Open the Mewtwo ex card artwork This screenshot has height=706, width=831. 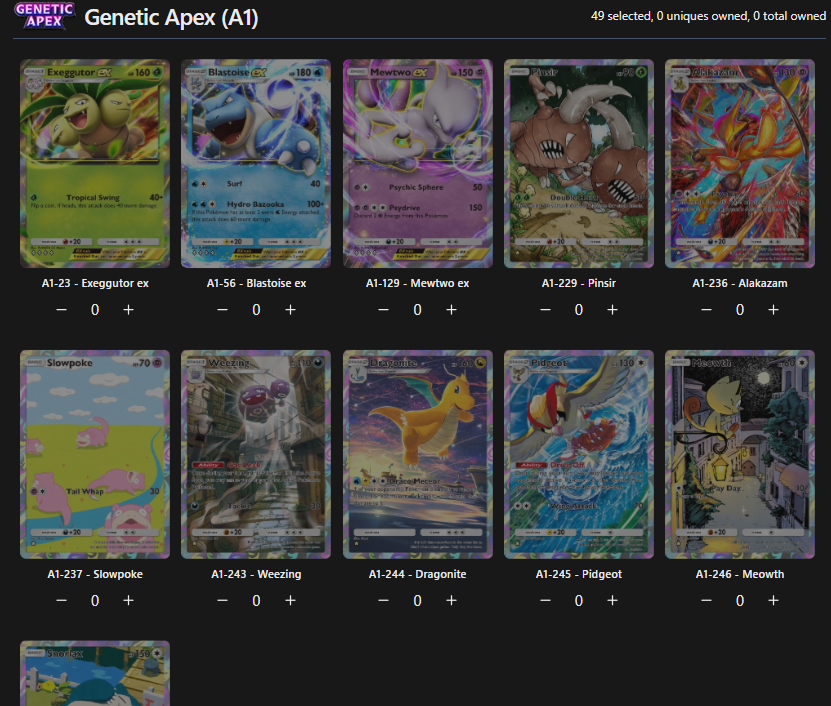pyautogui.click(x=418, y=163)
